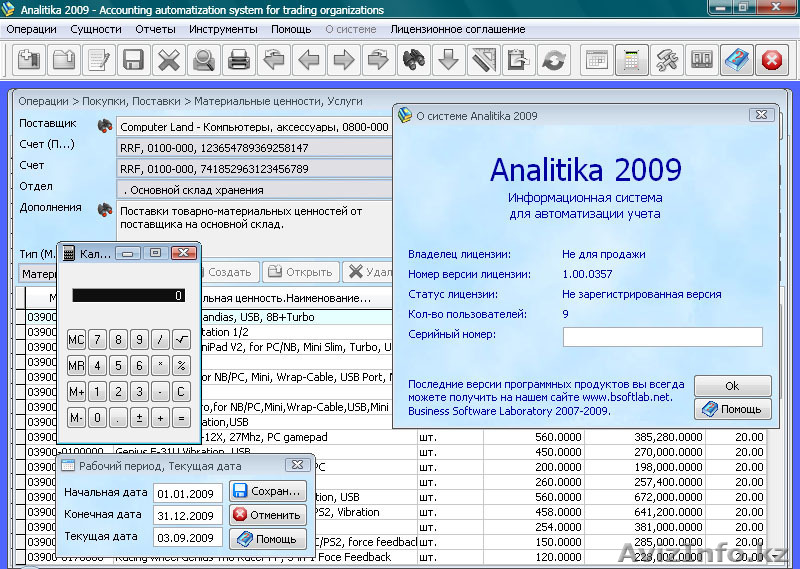Click the Refresh arrows toolbar icon

pos(553,60)
